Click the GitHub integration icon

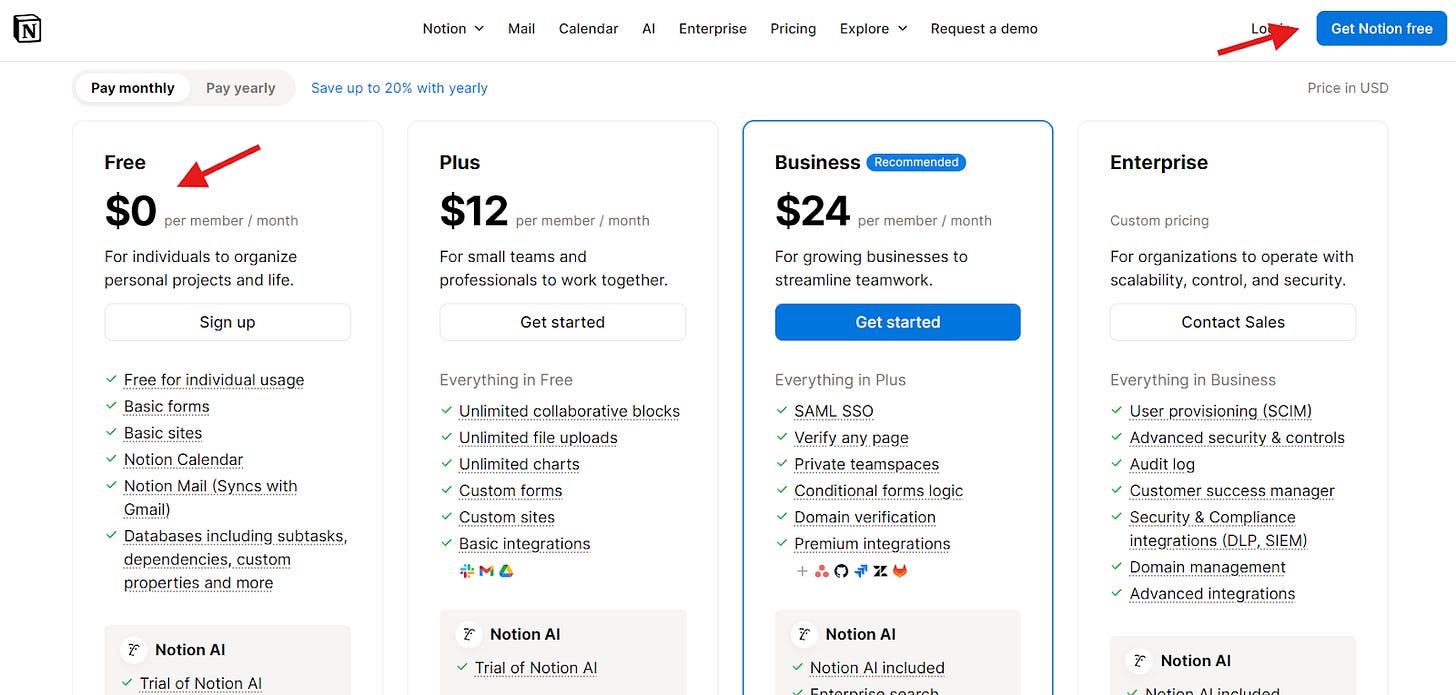841,571
